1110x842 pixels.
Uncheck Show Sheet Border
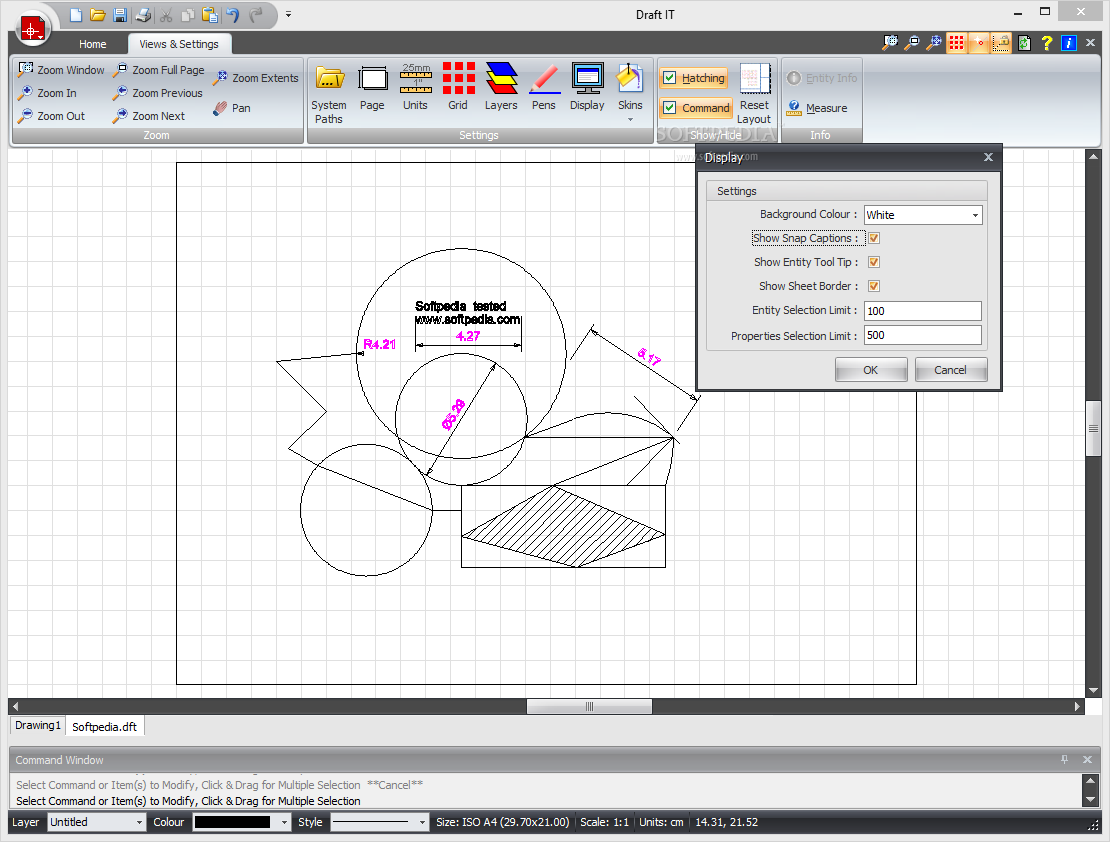tap(874, 286)
